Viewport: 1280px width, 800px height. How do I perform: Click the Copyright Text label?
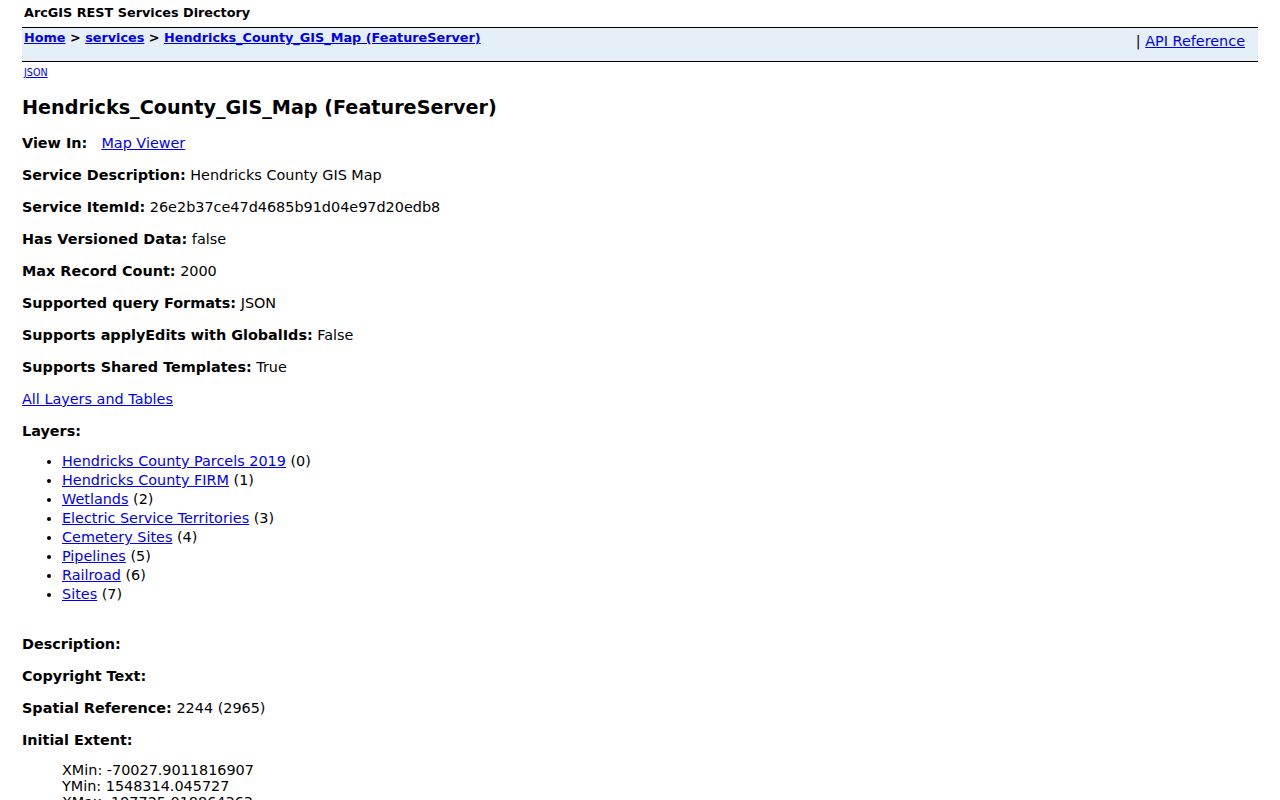tap(84, 676)
